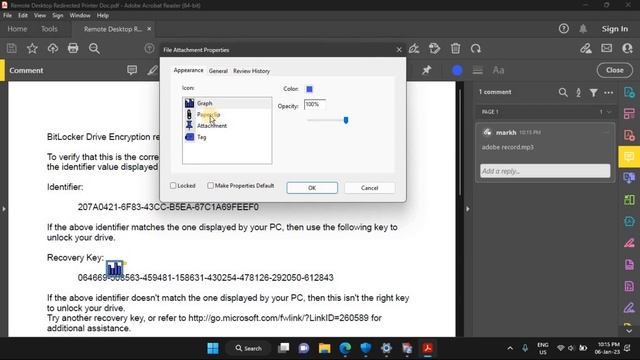Image resolution: width=640 pixels, height=360 pixels.
Task: Open File Explorer from the taskbar
Action: (324, 348)
